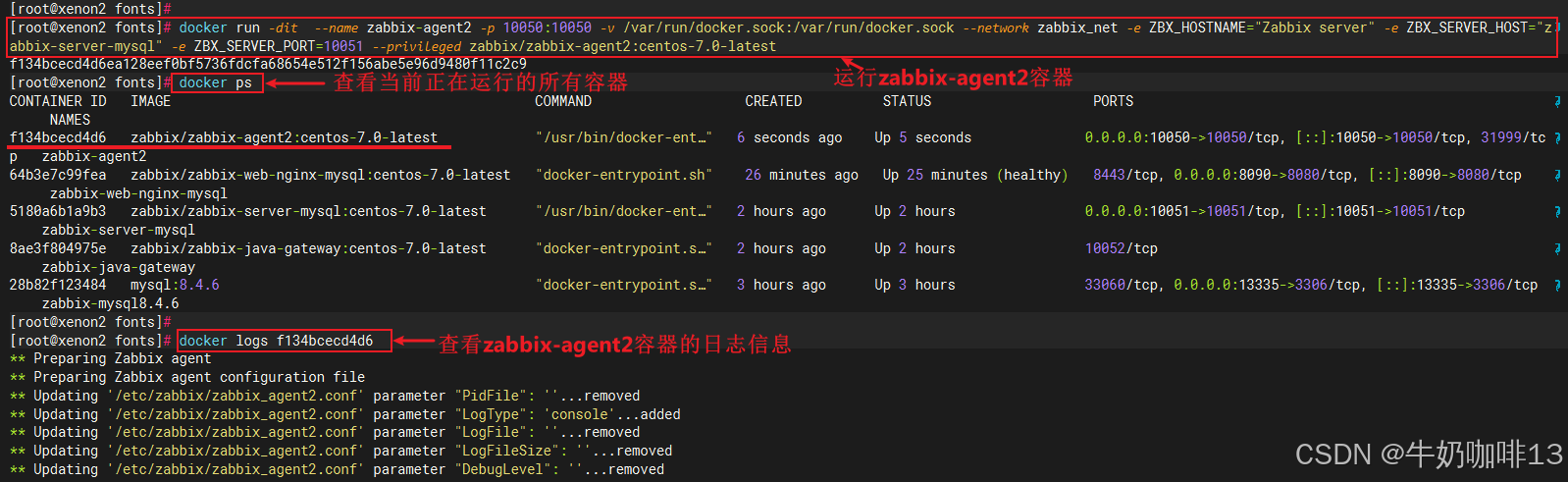This screenshot has height=482, width=1568.
Task: Click the 'IMAGE' column header
Action: click(150, 101)
